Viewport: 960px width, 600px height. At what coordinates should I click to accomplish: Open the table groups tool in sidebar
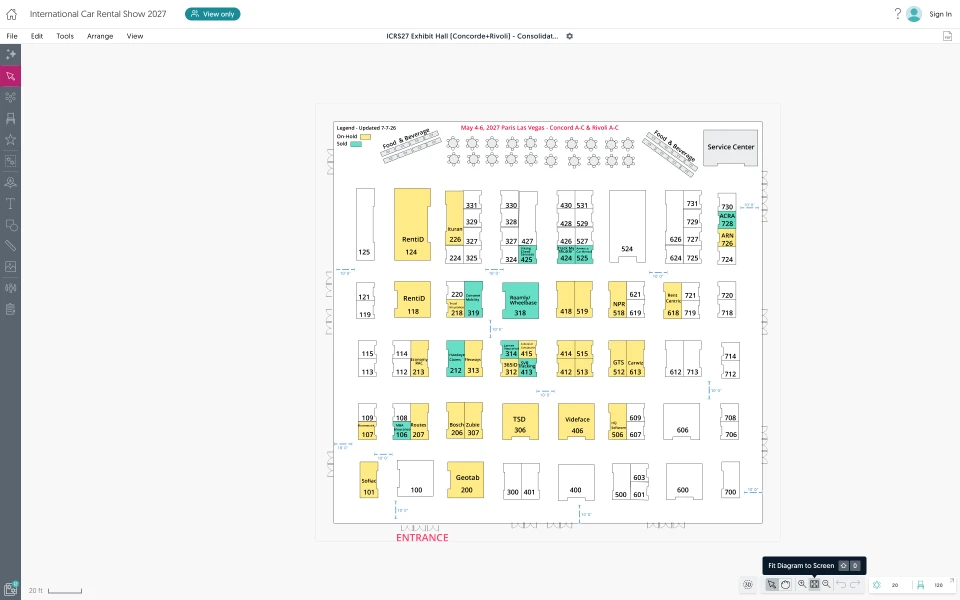coord(10,97)
